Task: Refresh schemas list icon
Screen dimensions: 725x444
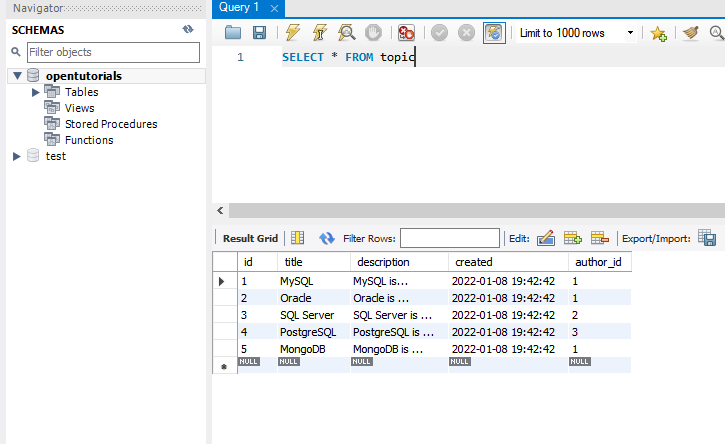Action: (x=188, y=30)
